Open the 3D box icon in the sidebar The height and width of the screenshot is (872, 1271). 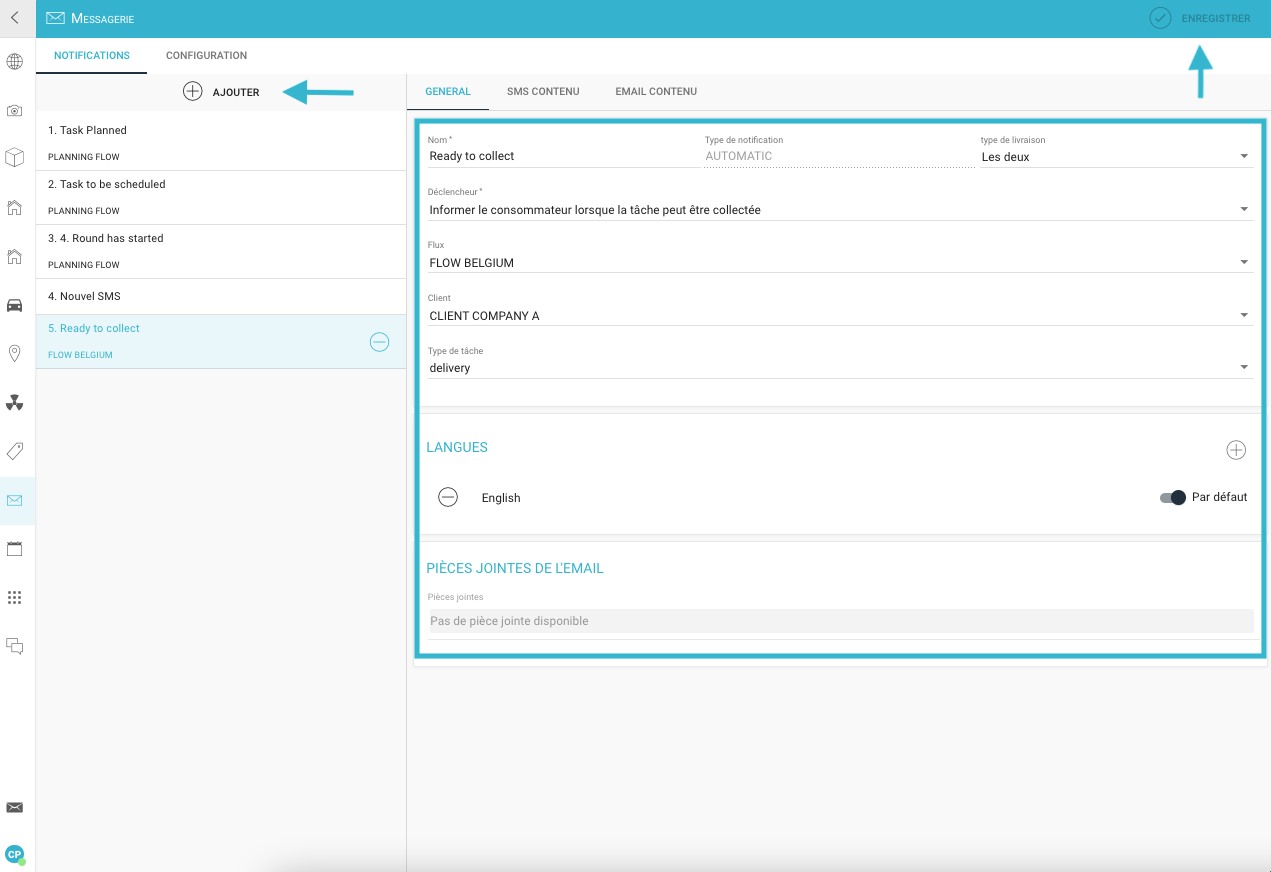click(15, 158)
